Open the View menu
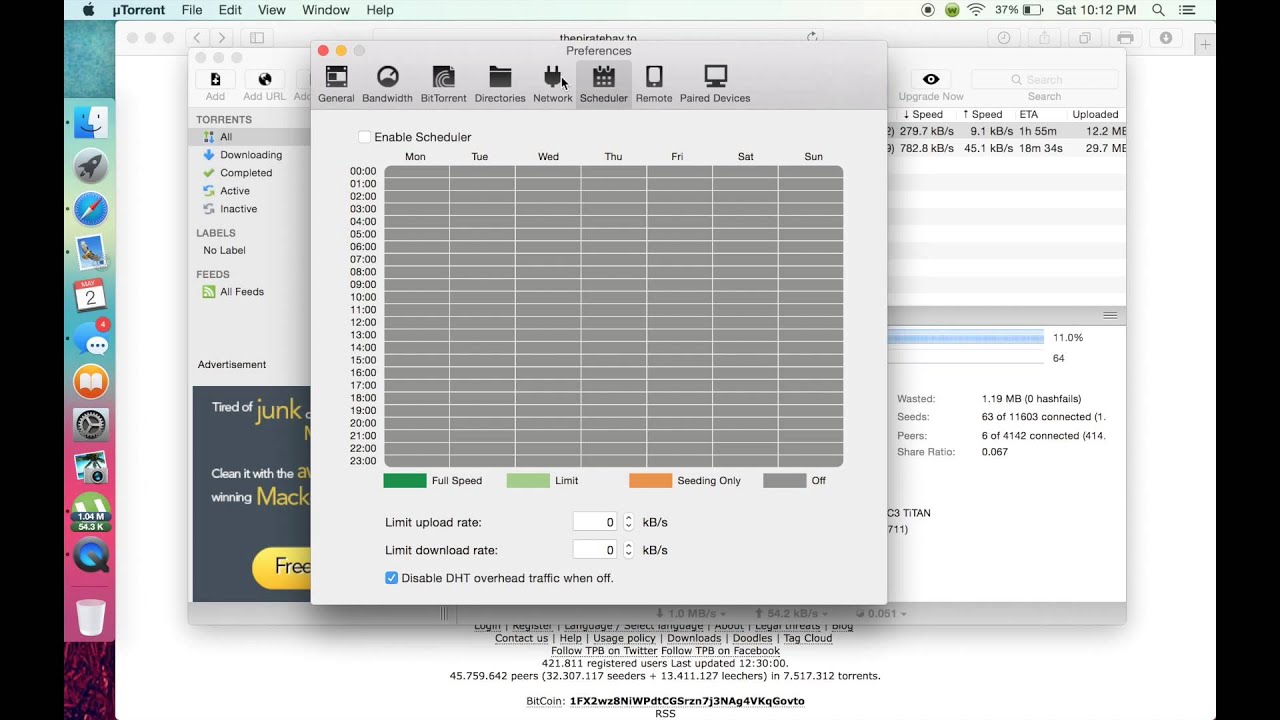Screen dimensions: 1280x720 [271, 10]
